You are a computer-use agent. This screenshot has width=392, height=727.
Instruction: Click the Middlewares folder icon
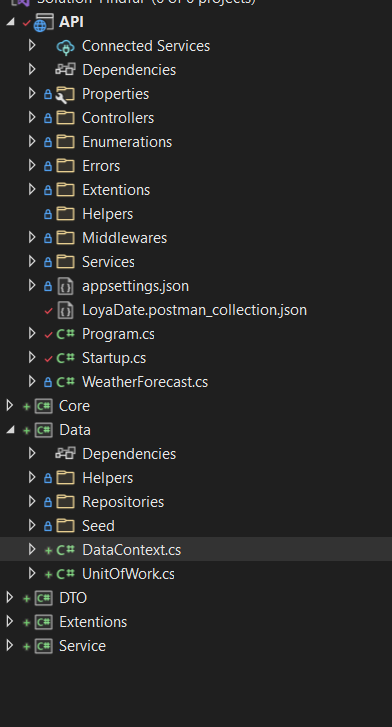pyautogui.click(x=65, y=238)
